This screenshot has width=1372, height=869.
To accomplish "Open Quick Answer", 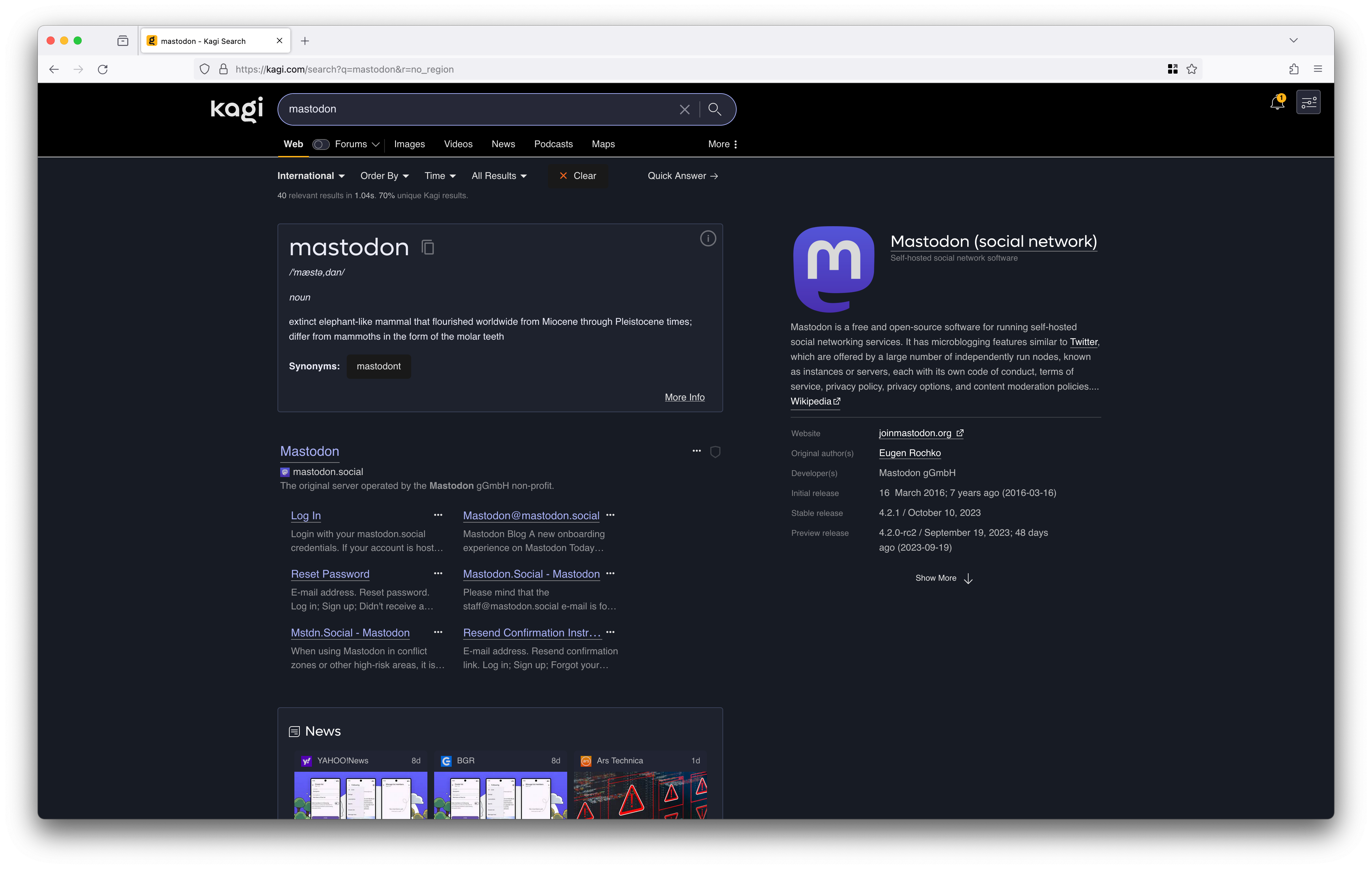I will [x=683, y=176].
